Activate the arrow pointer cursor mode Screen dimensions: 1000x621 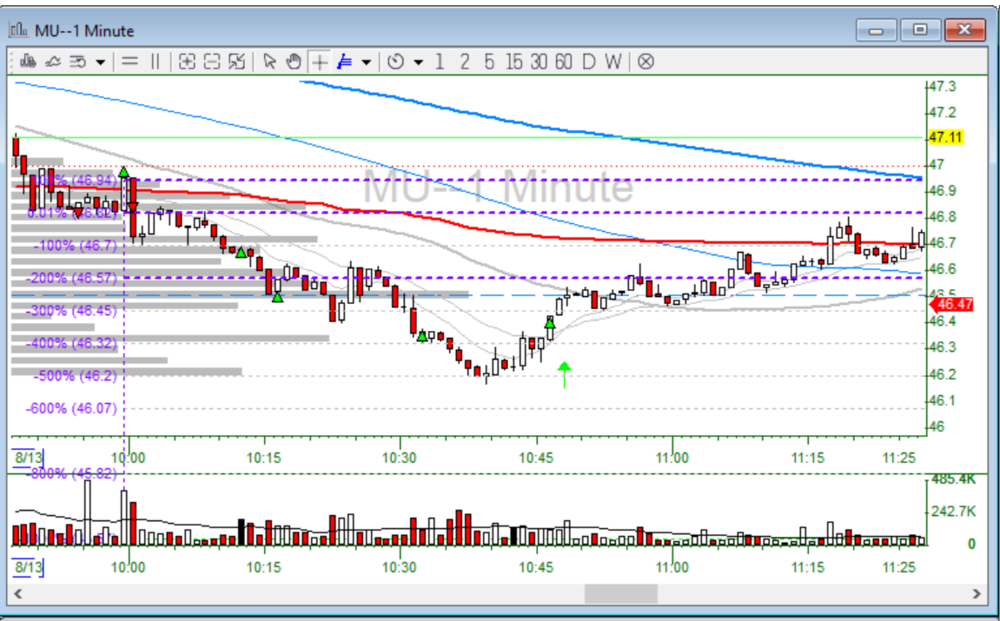point(269,61)
